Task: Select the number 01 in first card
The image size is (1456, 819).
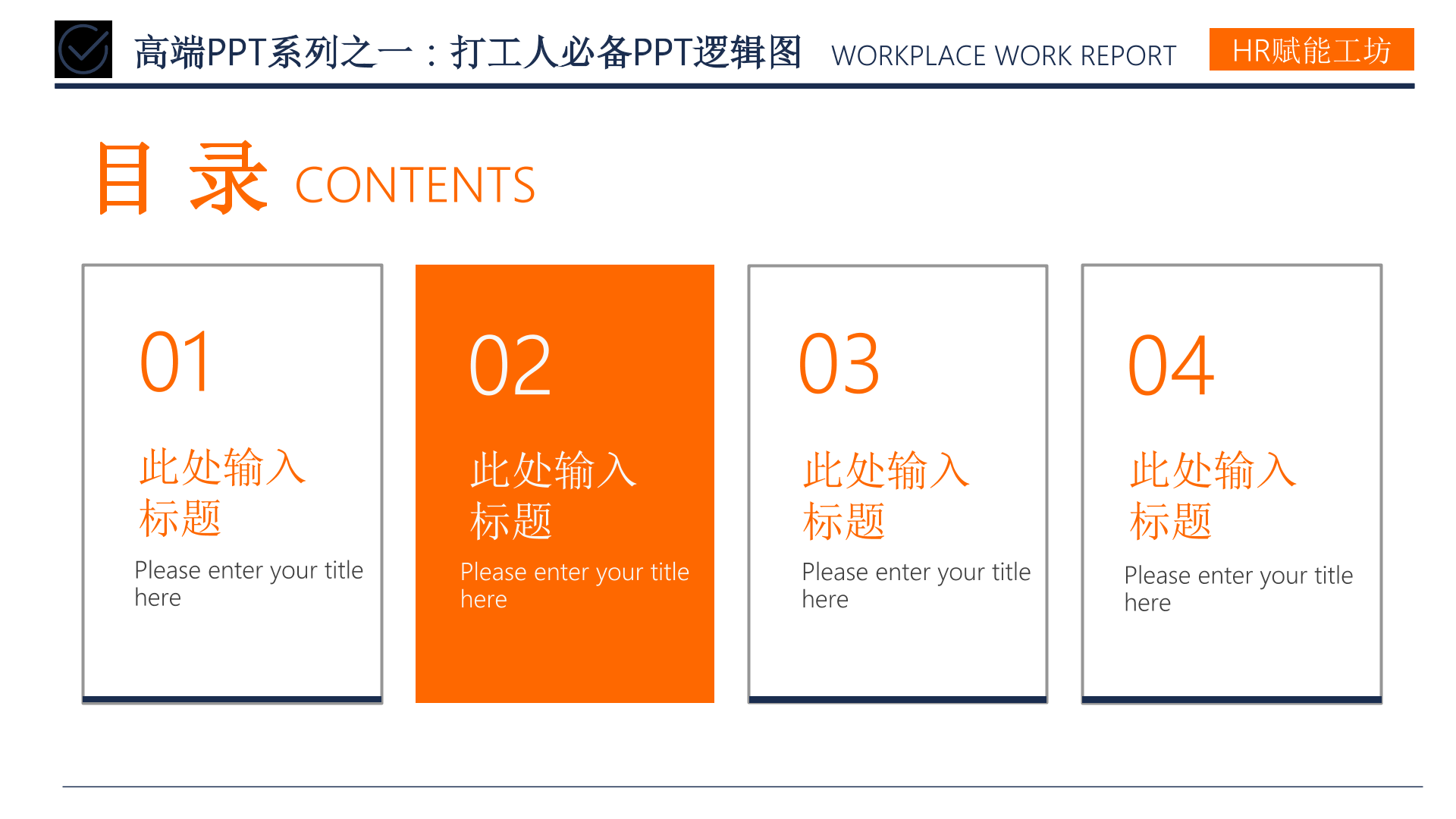Action: pos(175,362)
